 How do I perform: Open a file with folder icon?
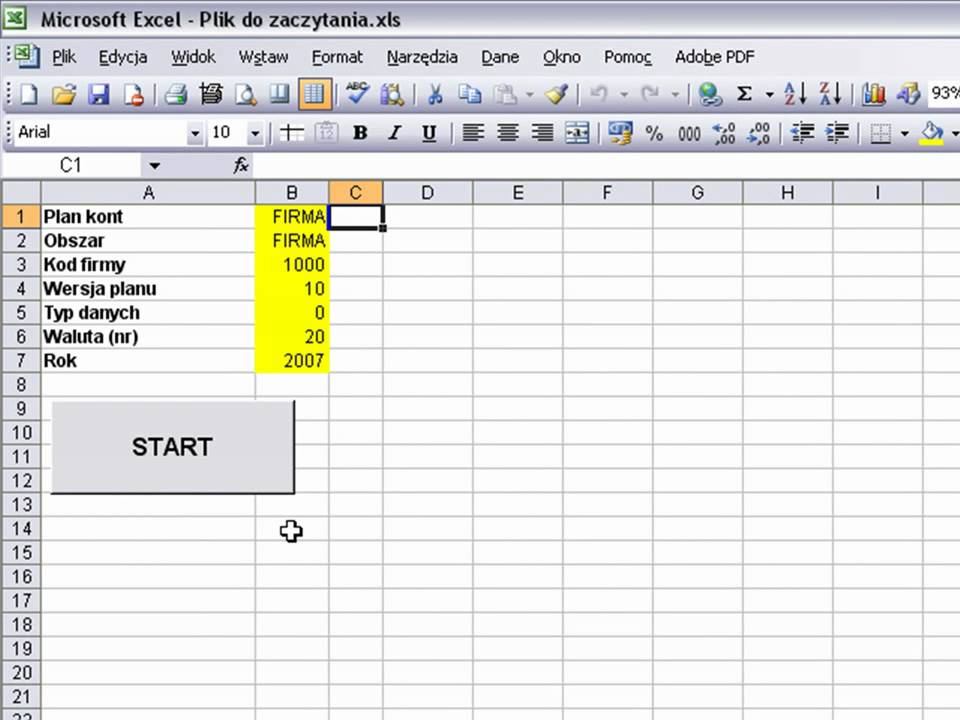click(x=64, y=94)
